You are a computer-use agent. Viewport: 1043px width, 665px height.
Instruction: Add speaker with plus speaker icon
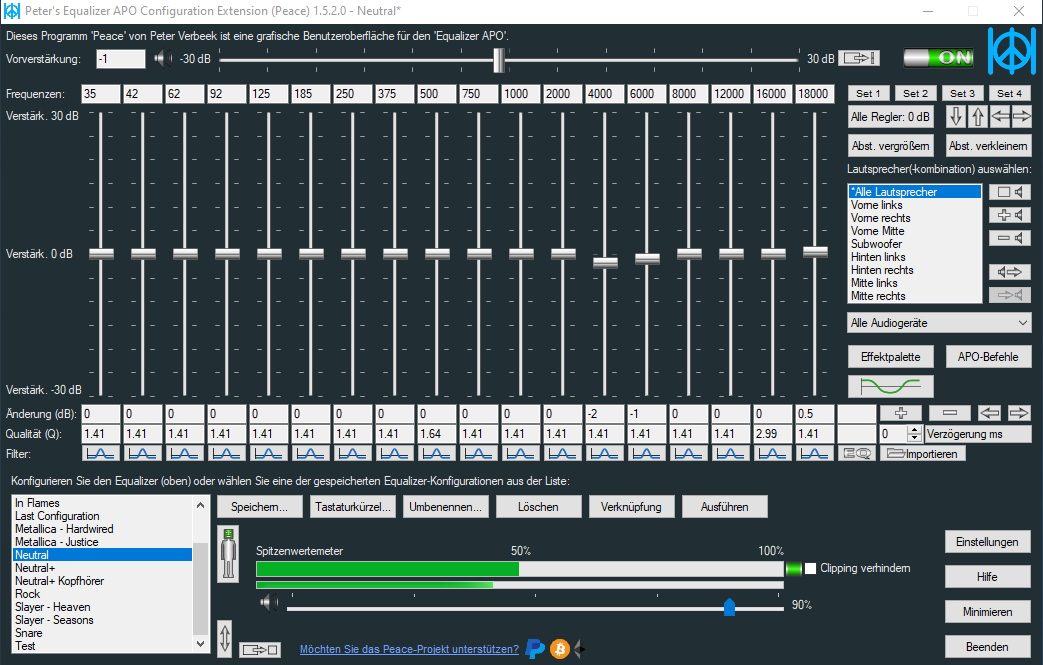pos(1010,215)
